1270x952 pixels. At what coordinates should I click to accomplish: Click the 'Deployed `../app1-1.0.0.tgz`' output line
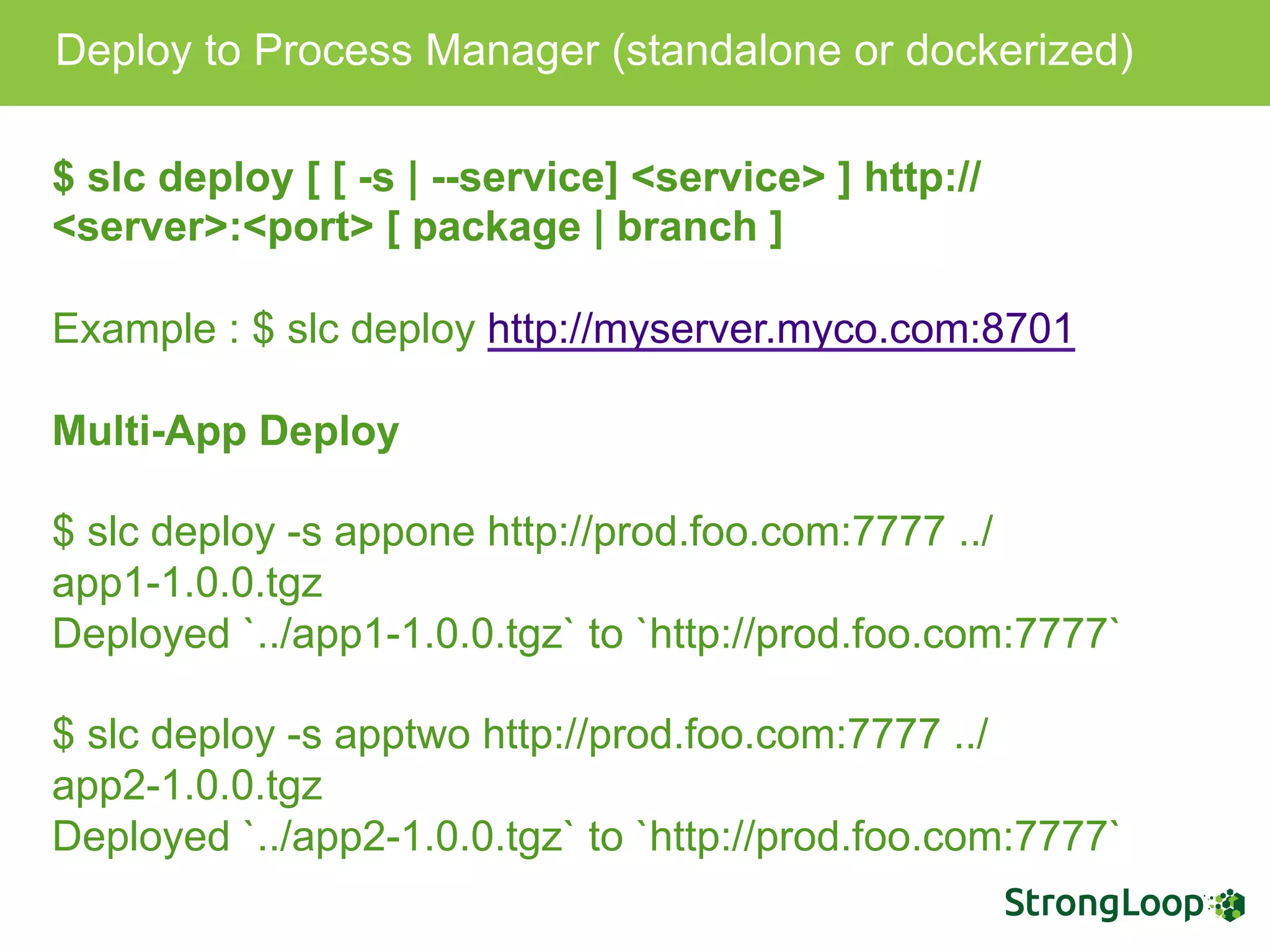click(x=586, y=634)
